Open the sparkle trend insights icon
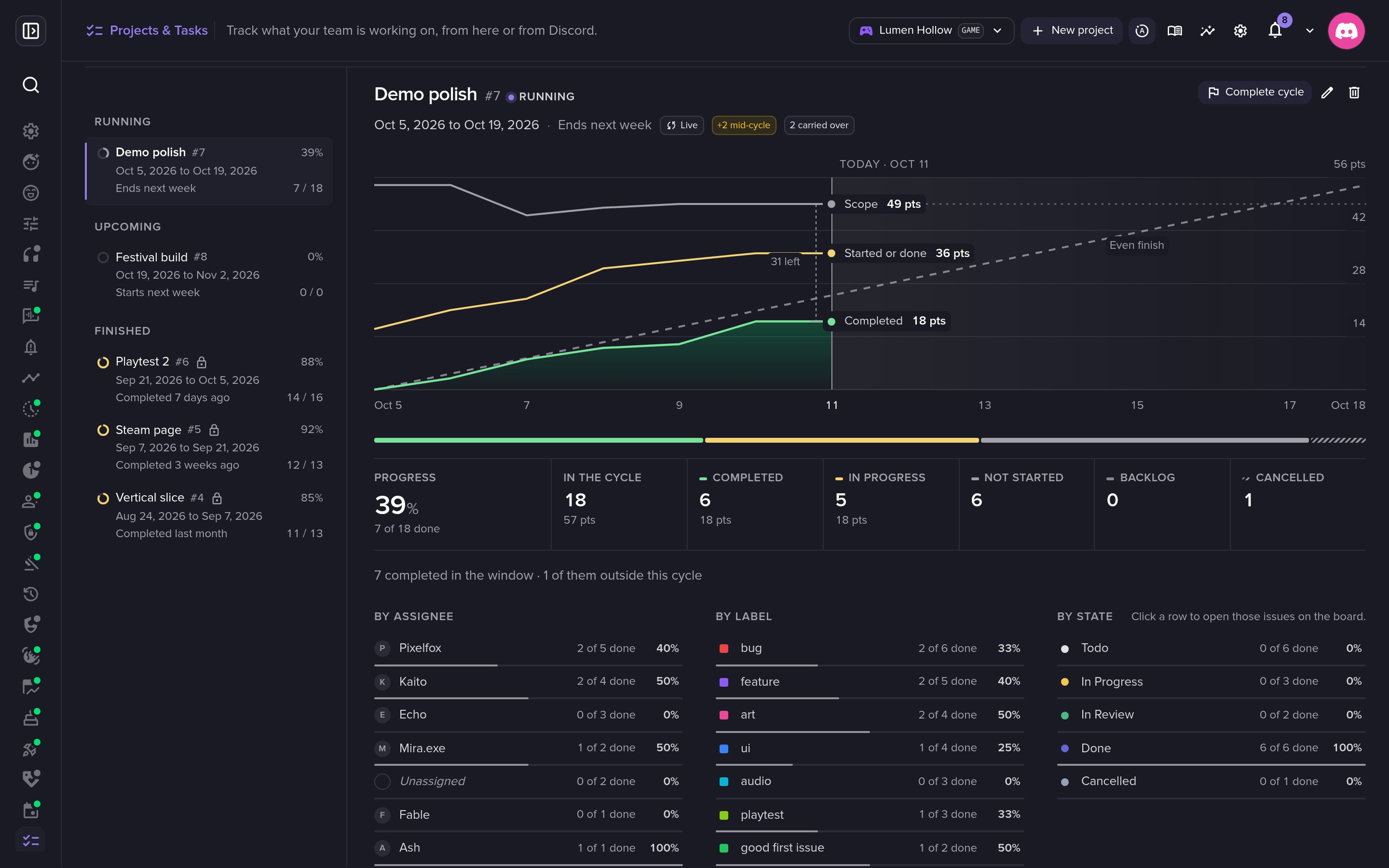The width and height of the screenshot is (1389, 868). tap(1208, 30)
